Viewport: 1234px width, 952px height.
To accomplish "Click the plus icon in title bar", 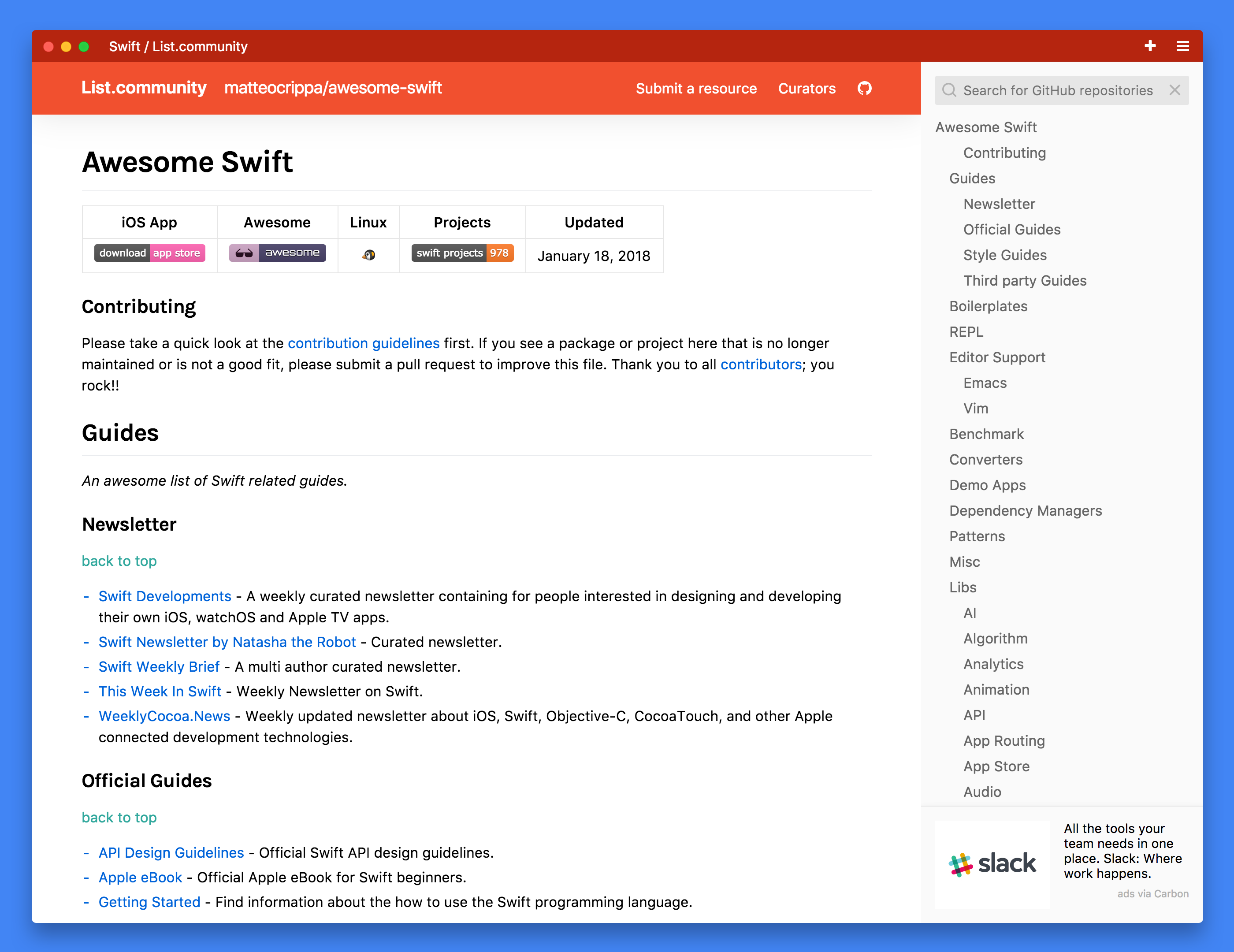I will click(1150, 46).
